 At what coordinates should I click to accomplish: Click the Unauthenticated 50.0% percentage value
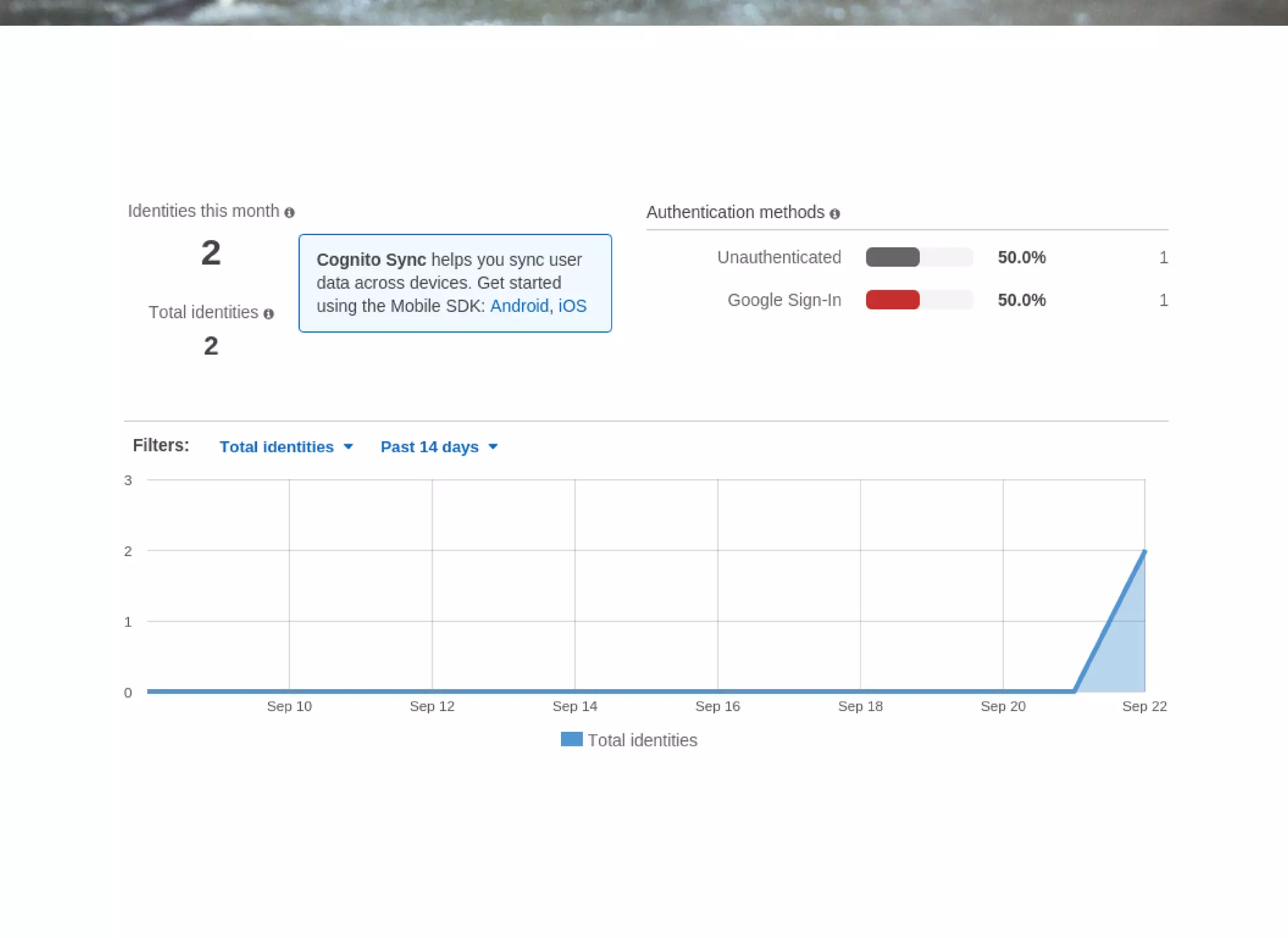1021,257
